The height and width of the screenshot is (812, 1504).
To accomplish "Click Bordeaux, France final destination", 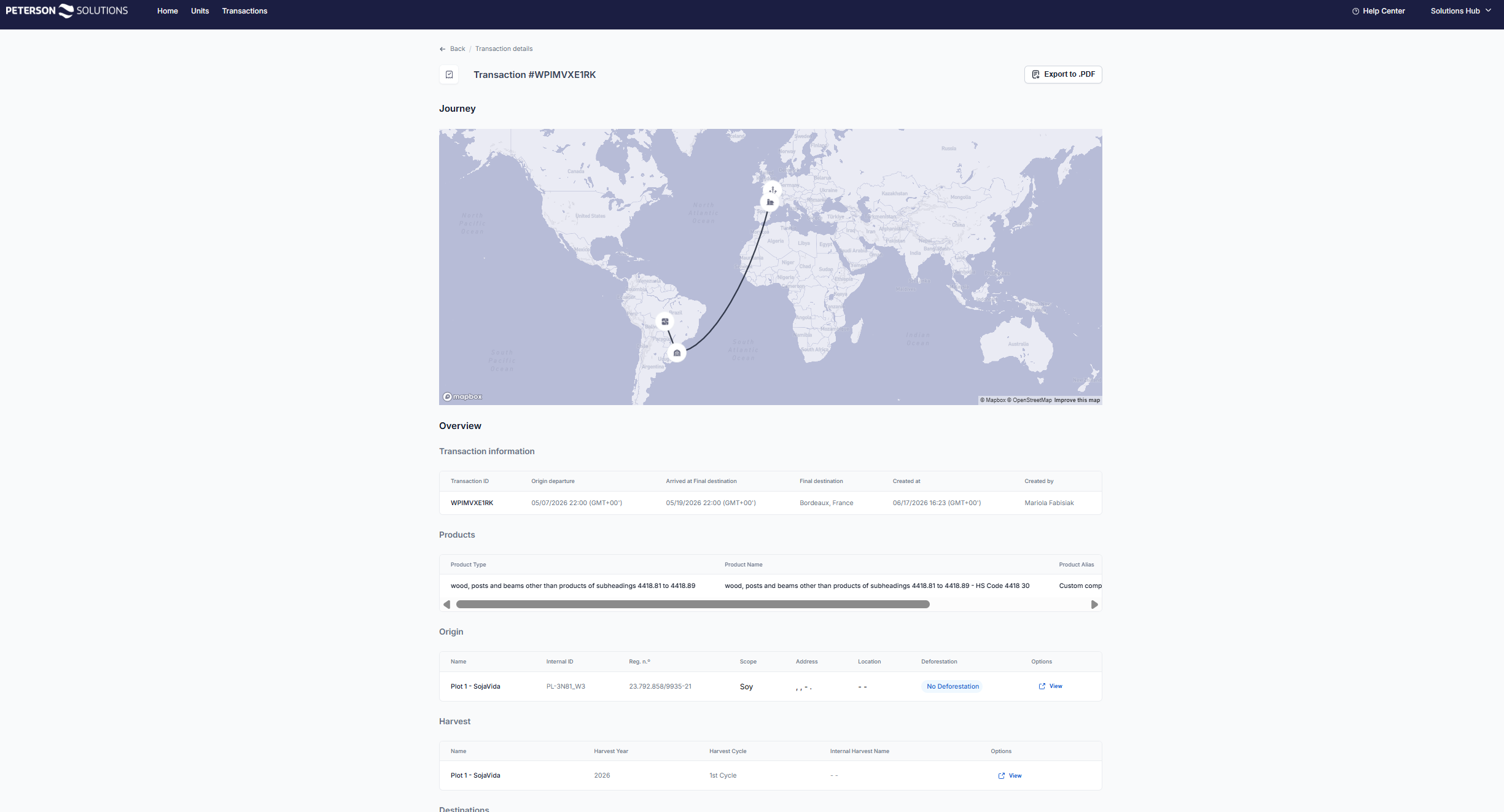I will [826, 503].
